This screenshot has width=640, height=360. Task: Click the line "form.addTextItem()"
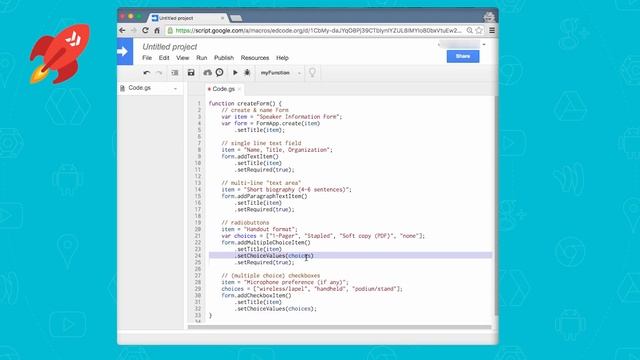click(x=250, y=156)
